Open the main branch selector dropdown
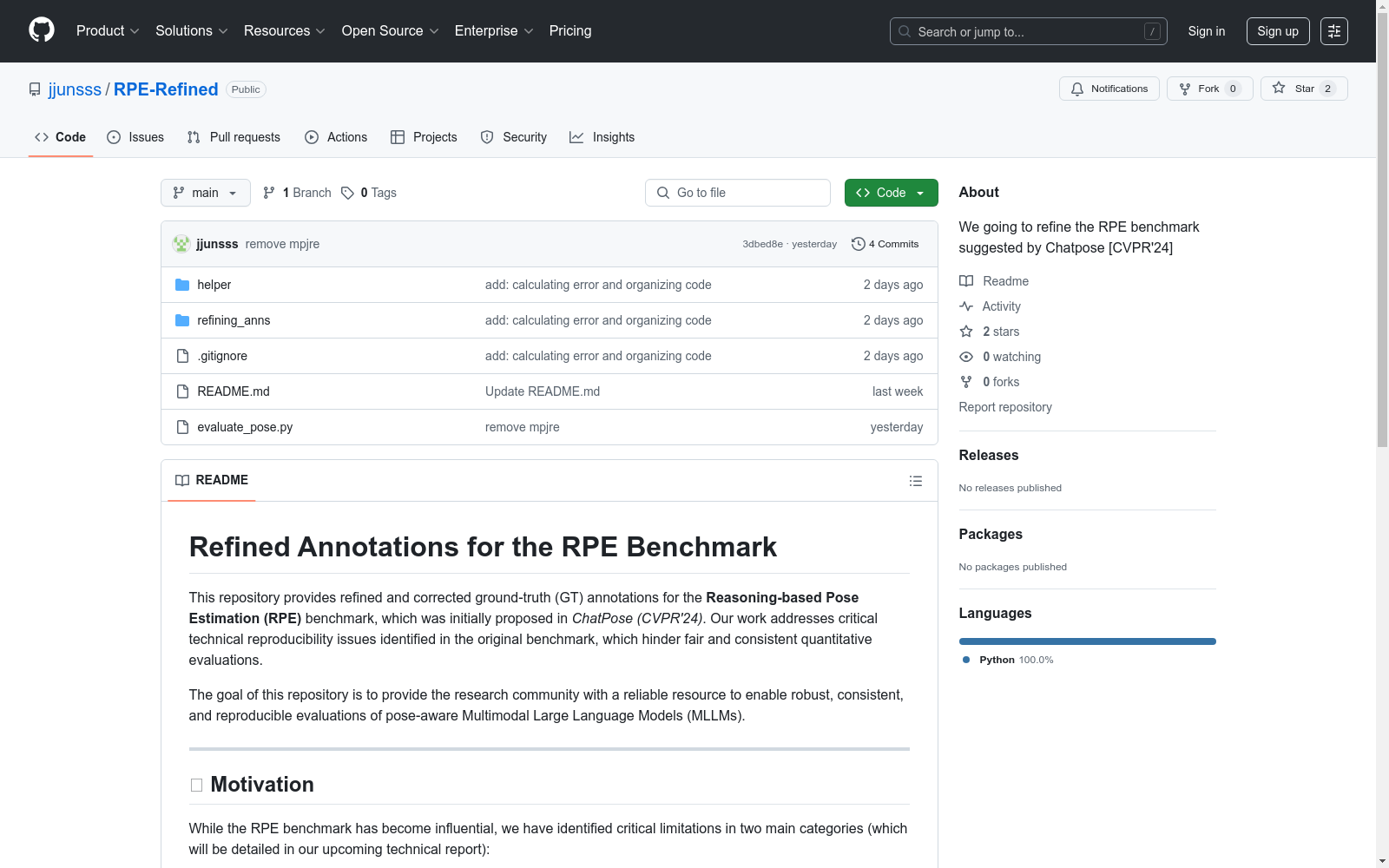This screenshot has width=1389, height=868. 206,193
